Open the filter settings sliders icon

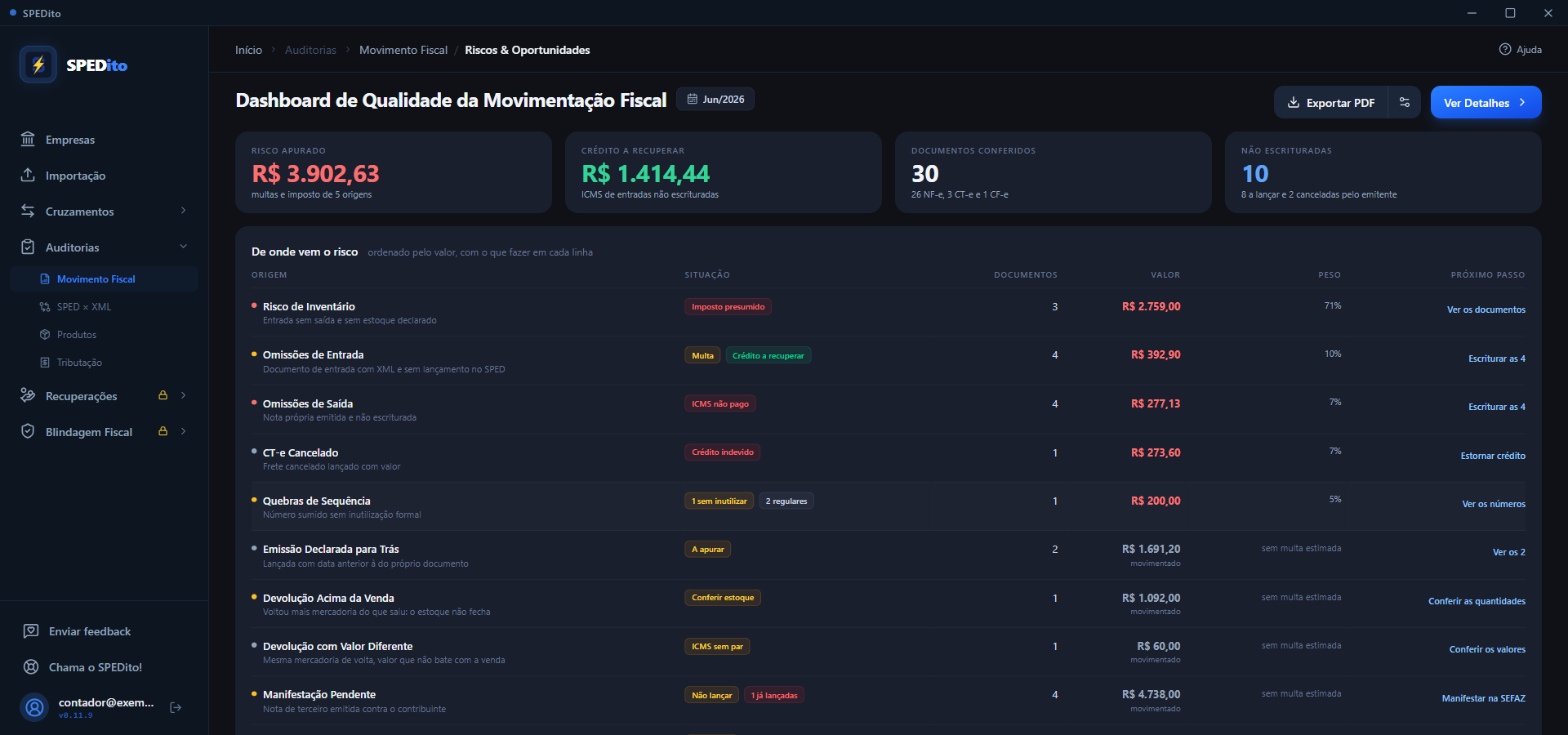pos(1405,102)
